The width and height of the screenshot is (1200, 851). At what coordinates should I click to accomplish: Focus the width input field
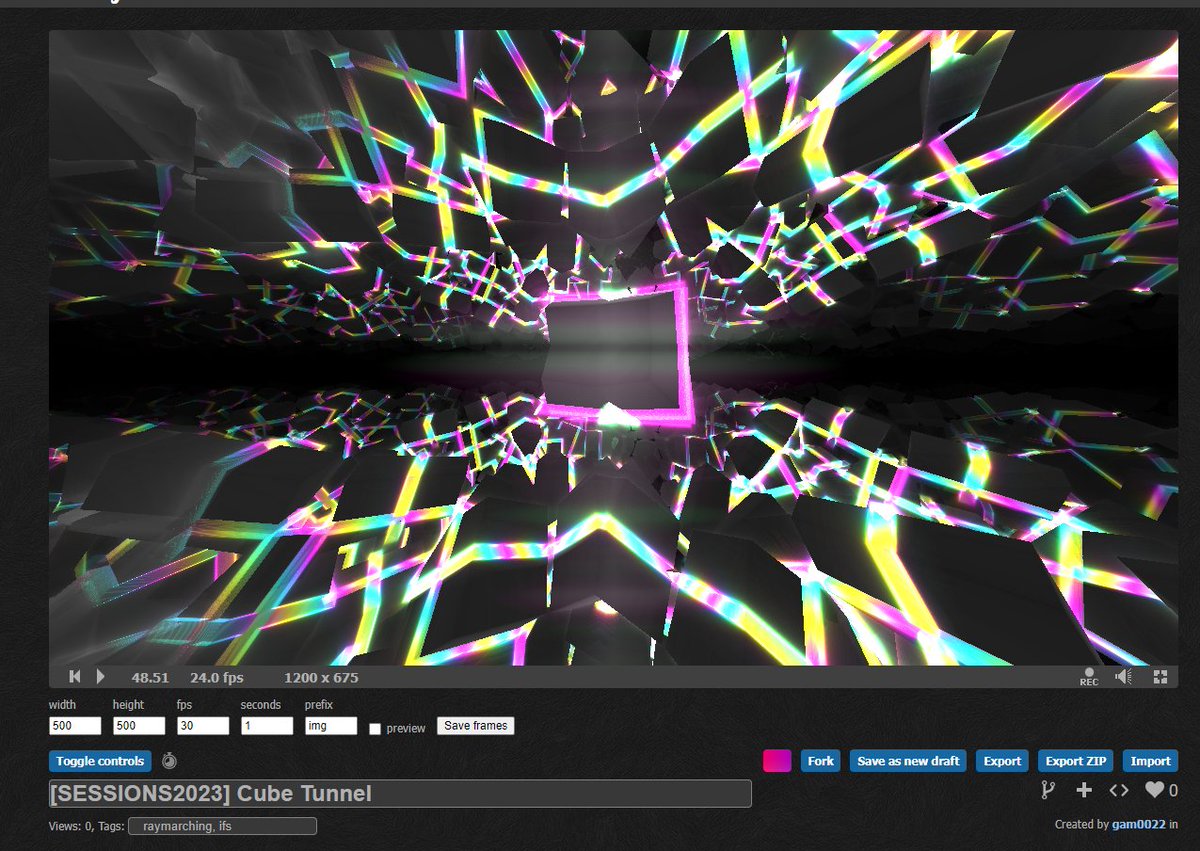75,726
